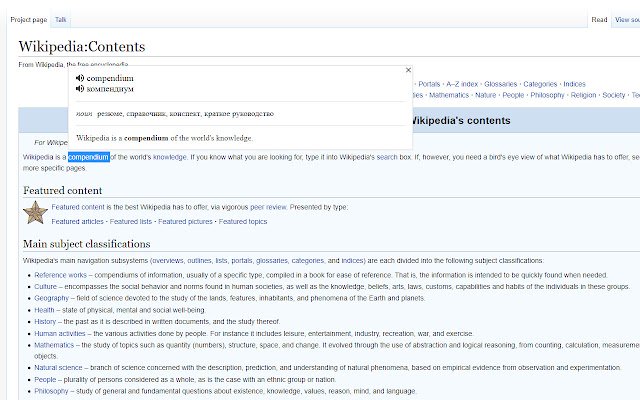
Task: Open the Mathematics link in top navigation
Action: (x=449, y=95)
